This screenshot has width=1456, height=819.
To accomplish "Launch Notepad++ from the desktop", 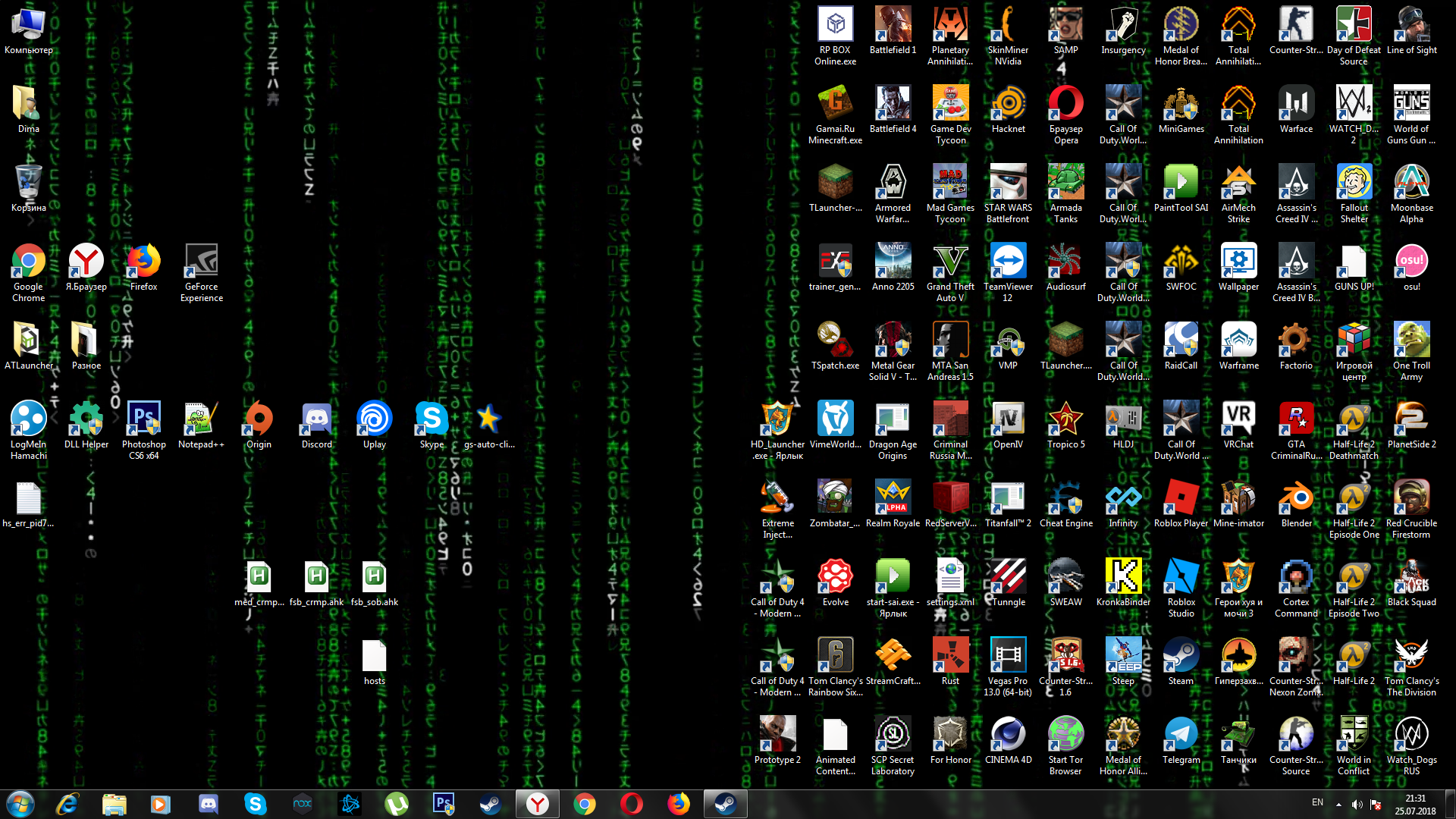I will coord(202,425).
